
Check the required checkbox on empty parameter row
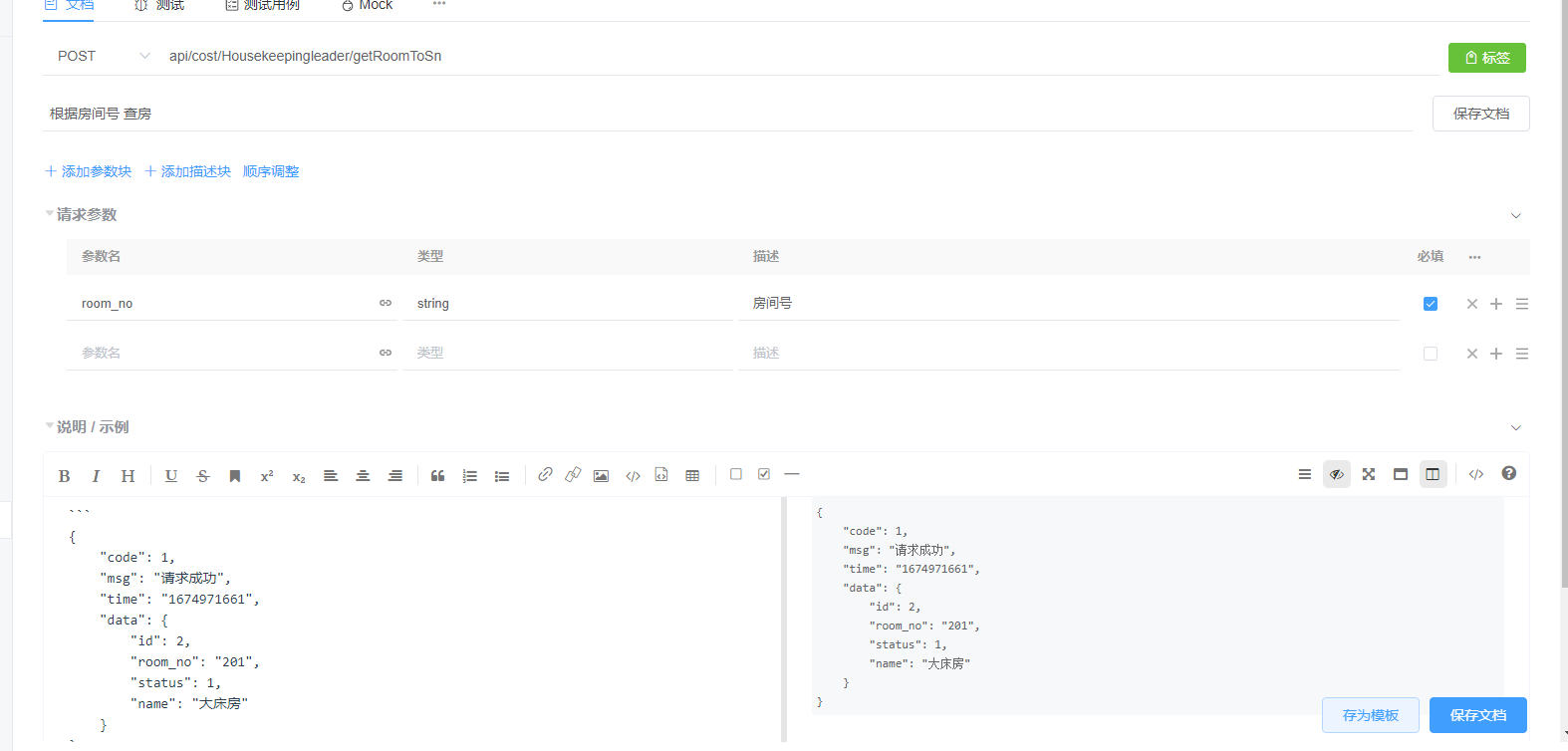[1431, 354]
